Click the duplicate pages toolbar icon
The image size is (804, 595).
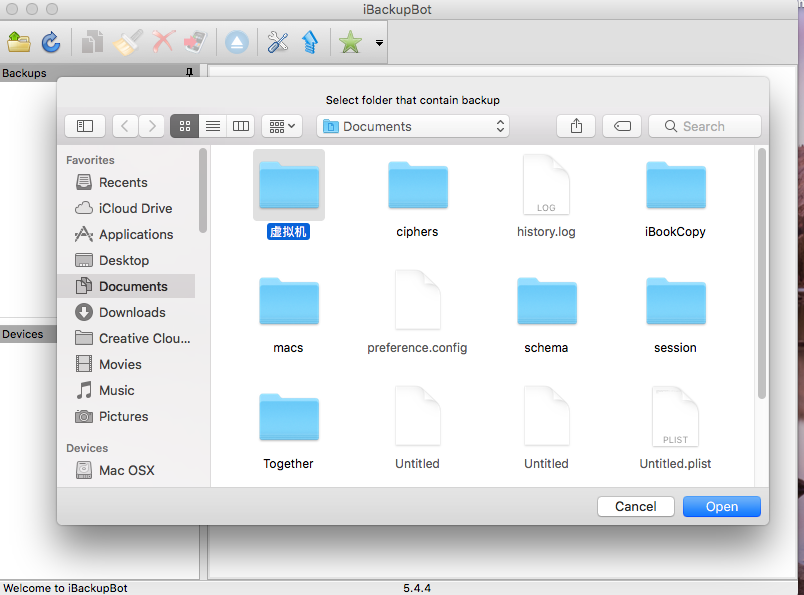tap(93, 42)
